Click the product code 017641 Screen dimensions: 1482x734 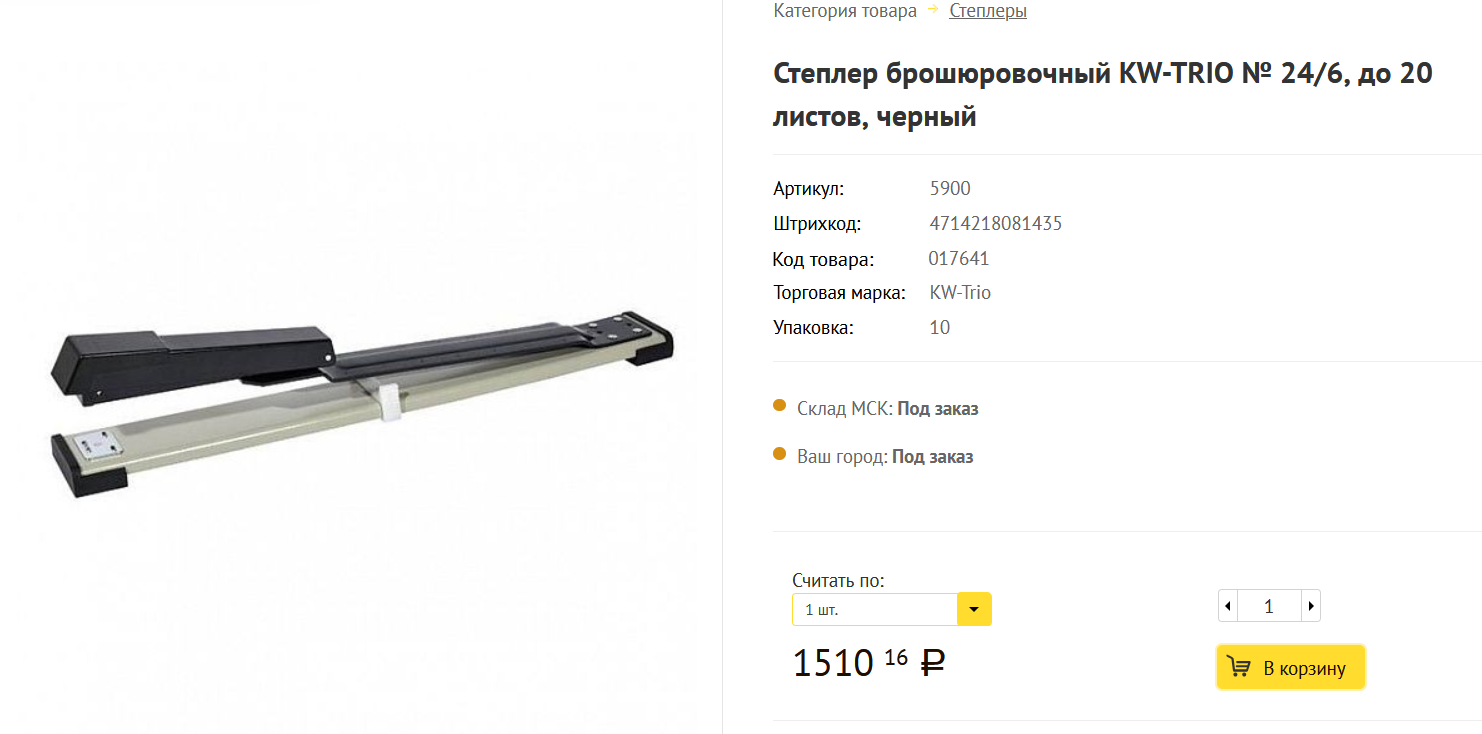(959, 258)
